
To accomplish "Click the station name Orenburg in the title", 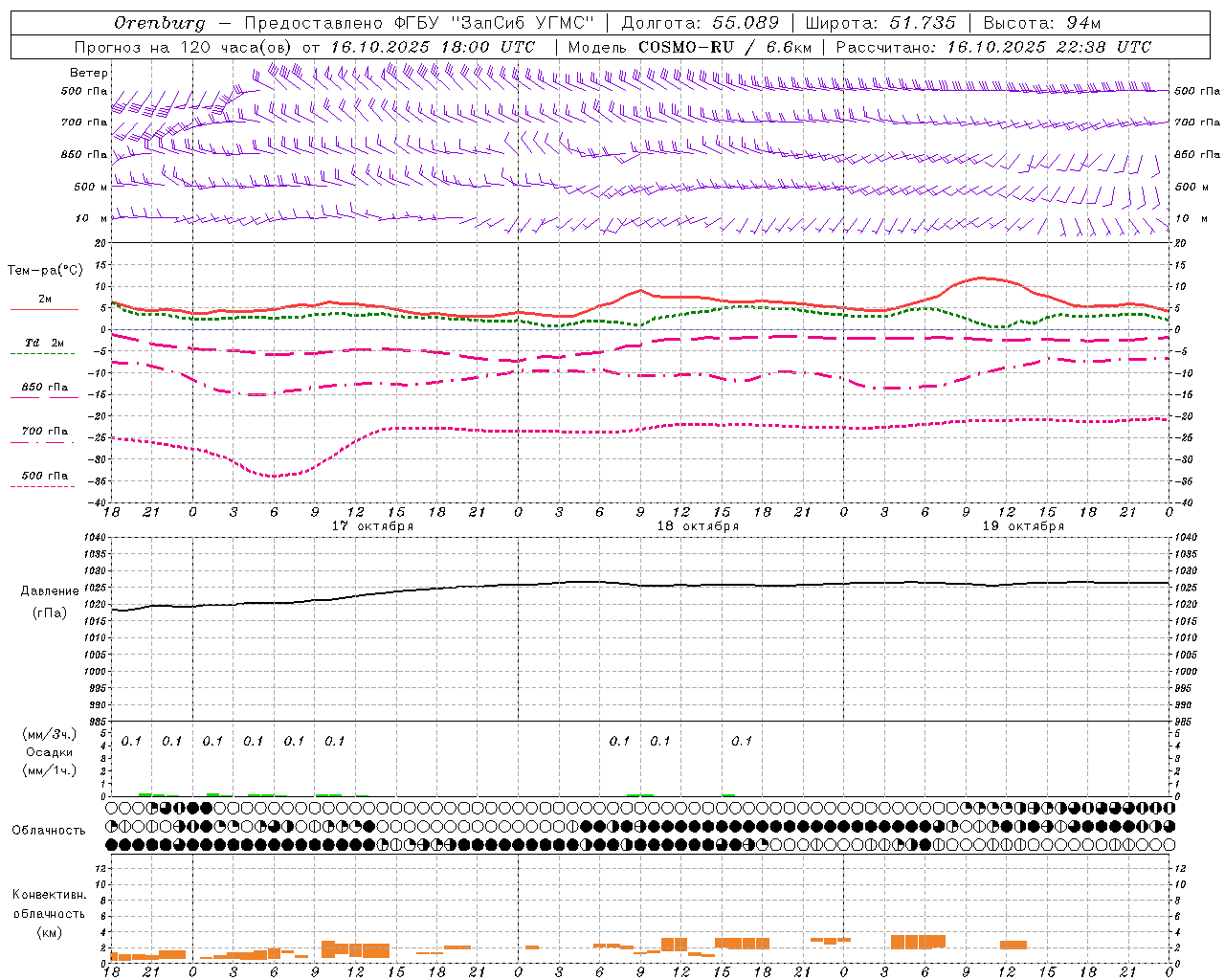I will point(160,23).
